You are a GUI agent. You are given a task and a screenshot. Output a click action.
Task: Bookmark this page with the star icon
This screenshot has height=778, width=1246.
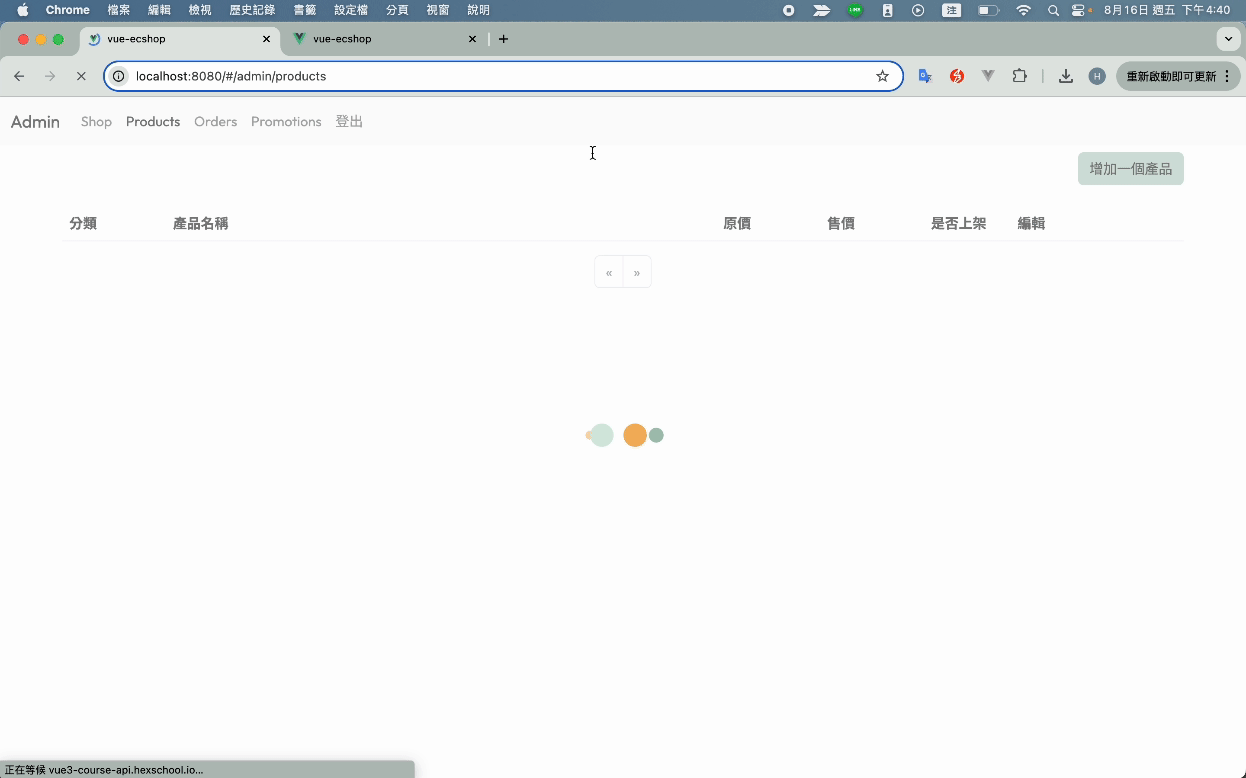882,76
